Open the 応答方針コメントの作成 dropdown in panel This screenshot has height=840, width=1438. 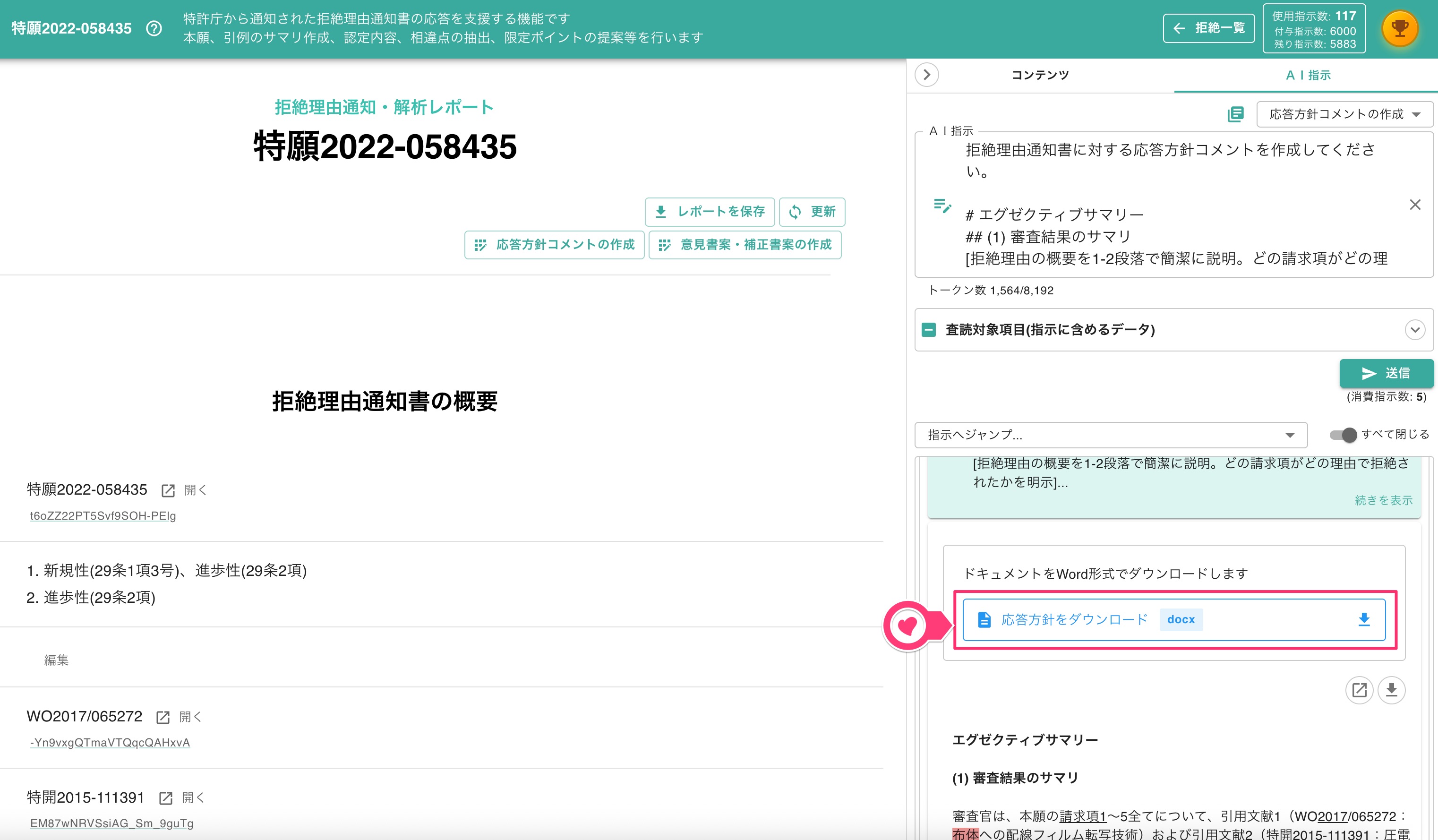(x=1344, y=114)
